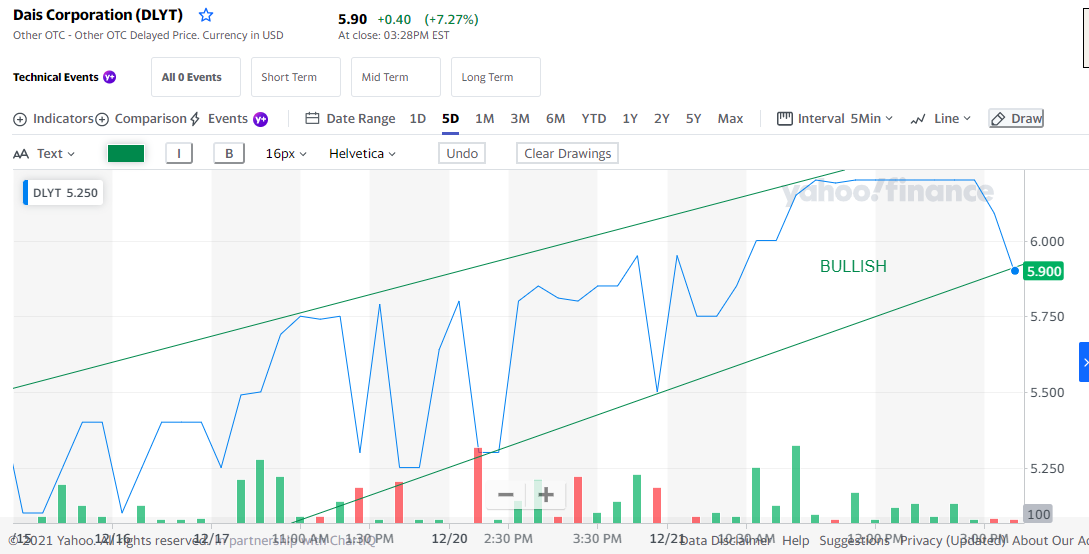Open the Suggestions footer link

[854, 540]
